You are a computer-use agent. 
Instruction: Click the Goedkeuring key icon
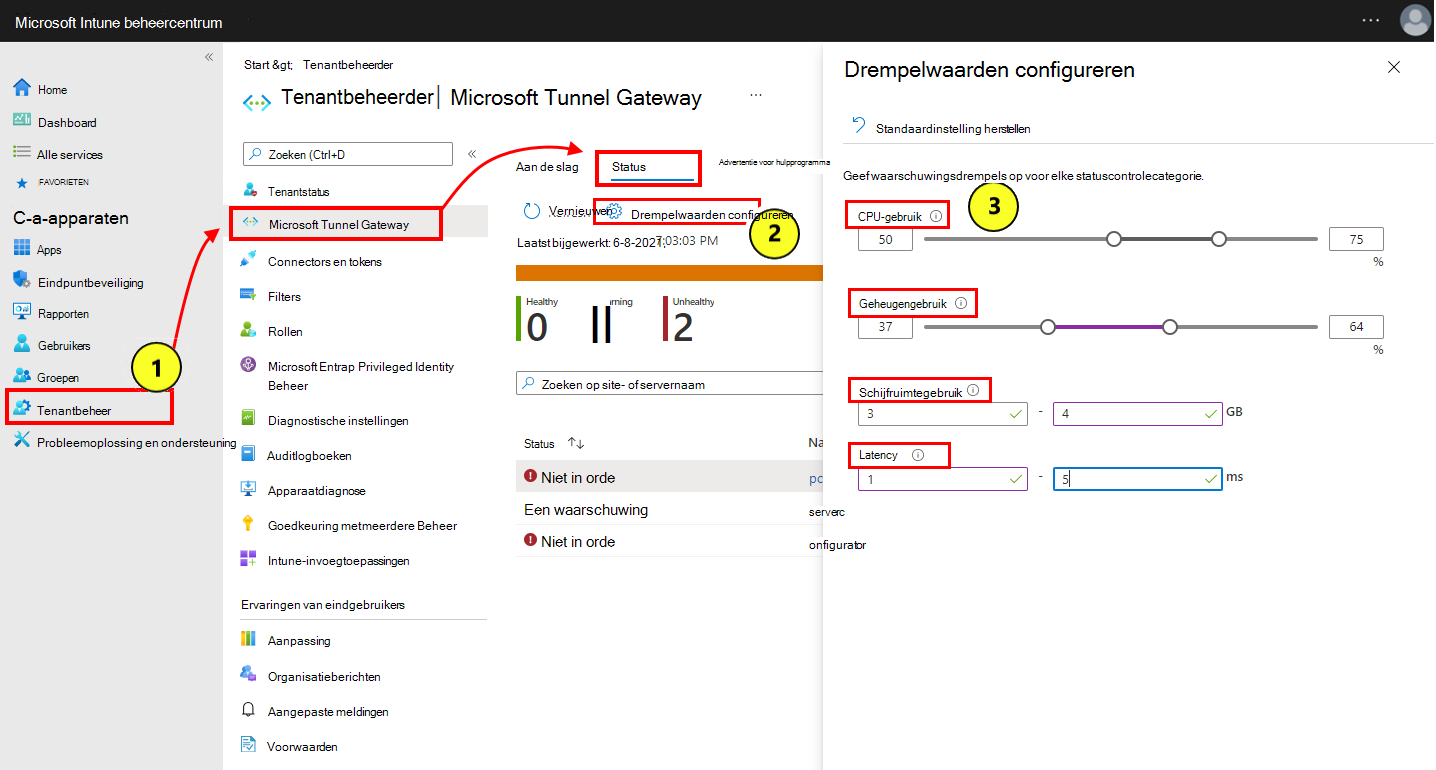pos(249,524)
